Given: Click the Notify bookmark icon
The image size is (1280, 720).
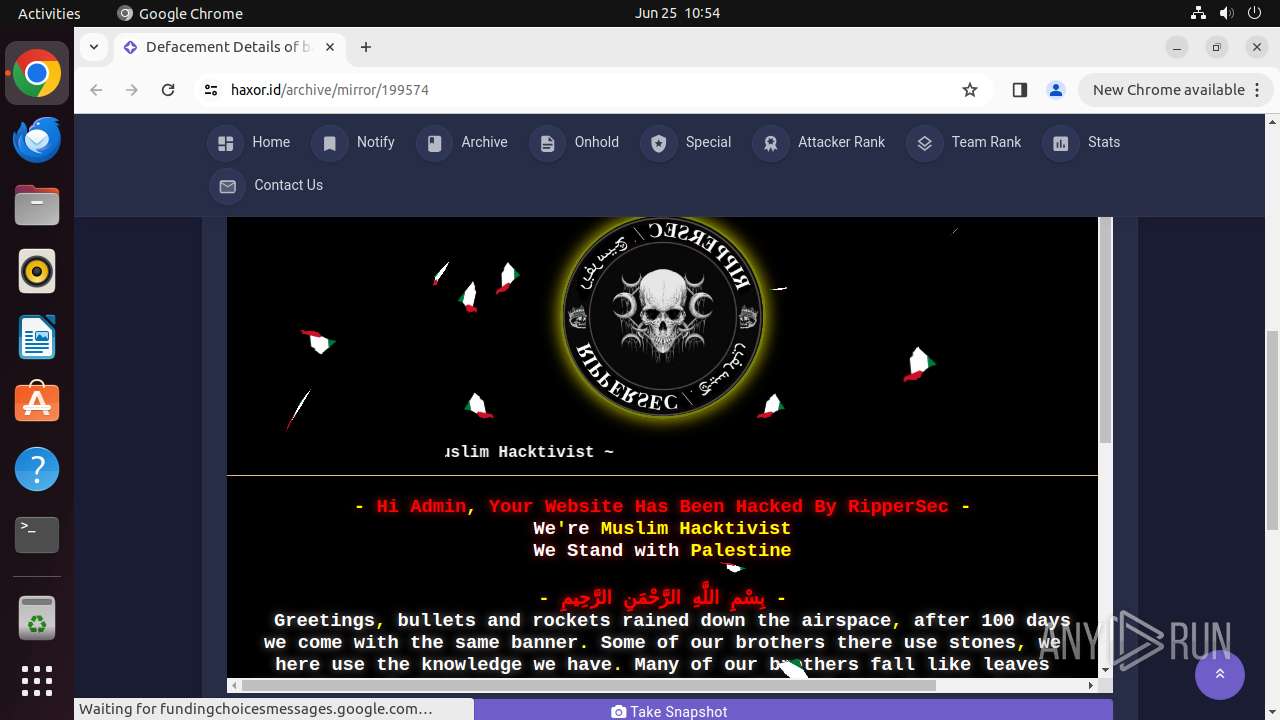Looking at the screenshot, I should point(329,143).
